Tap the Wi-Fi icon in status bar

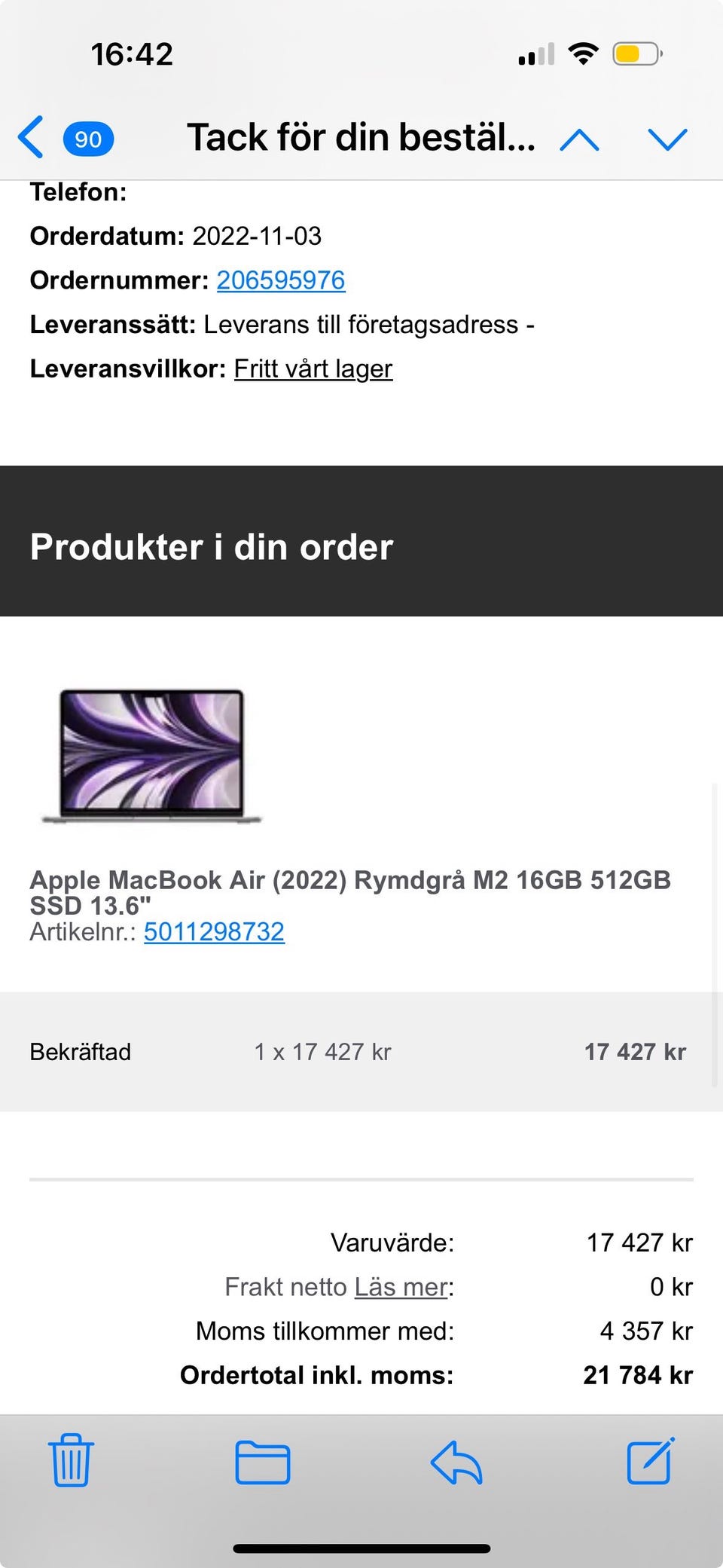tap(583, 54)
